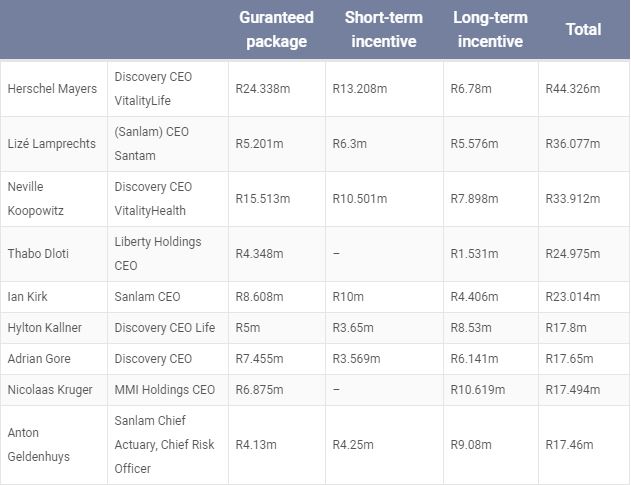Click the Guranteed package column header
Image resolution: width=631 pixels, height=485 pixels.
click(x=276, y=30)
